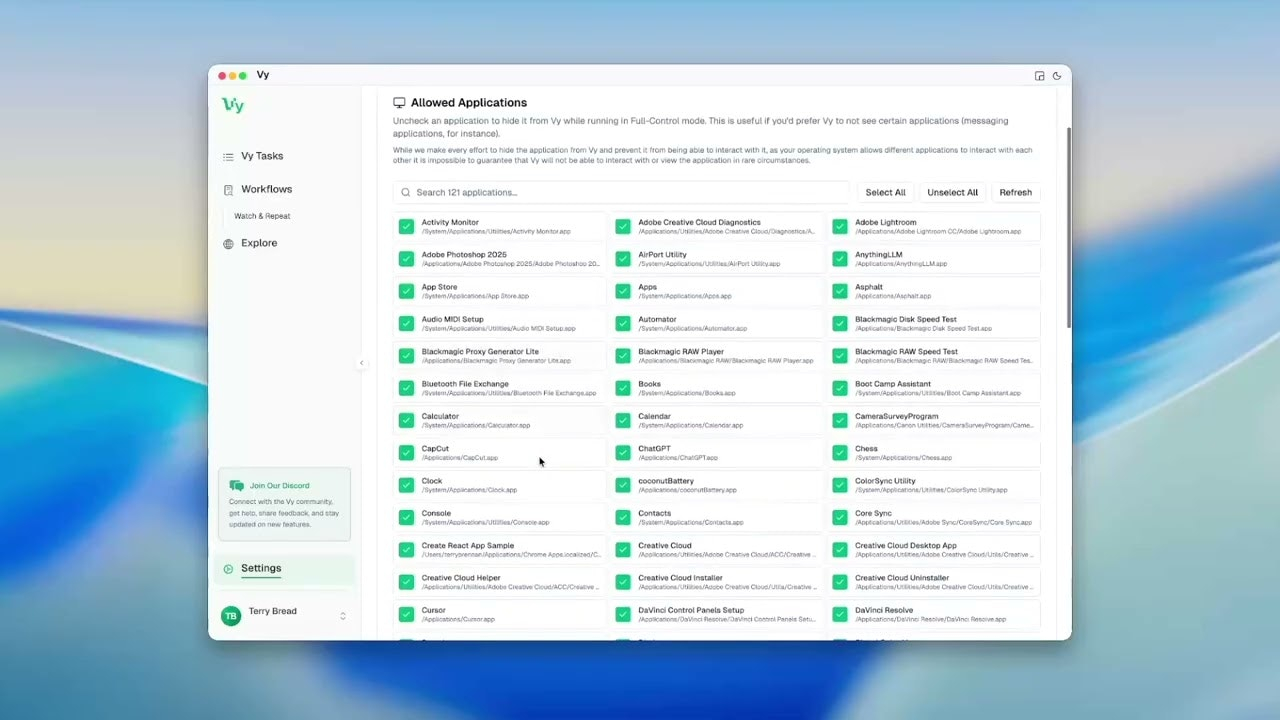The image size is (1280, 720).
Task: Disable the DaVinci Resolve checkbox
Action: click(840, 614)
